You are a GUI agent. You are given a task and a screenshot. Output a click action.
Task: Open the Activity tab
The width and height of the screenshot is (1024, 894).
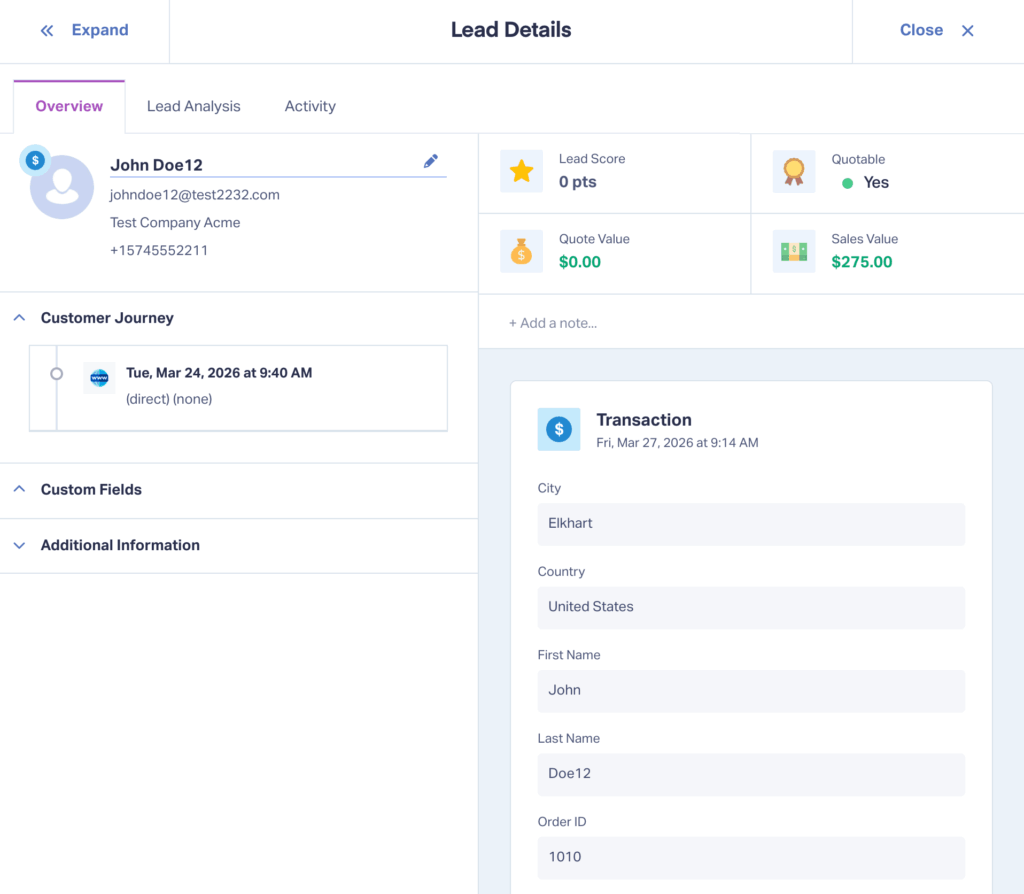coord(310,105)
